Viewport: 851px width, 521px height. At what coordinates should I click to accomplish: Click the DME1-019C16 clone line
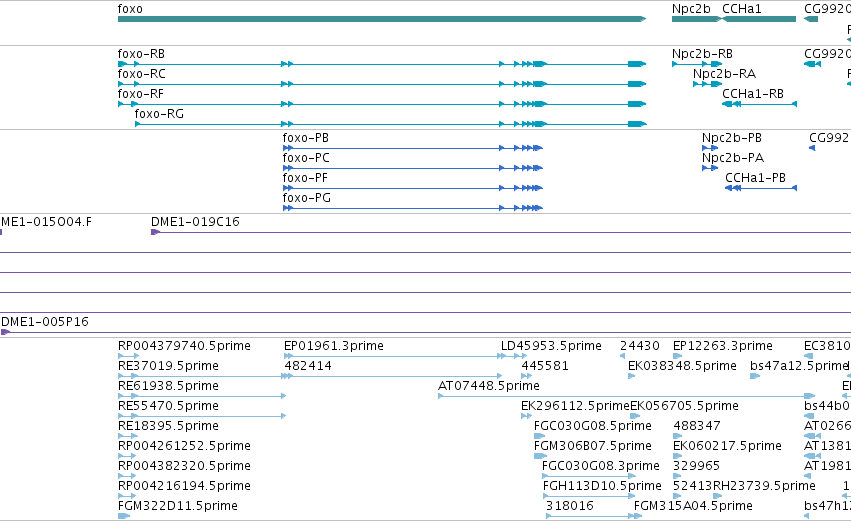500,232
